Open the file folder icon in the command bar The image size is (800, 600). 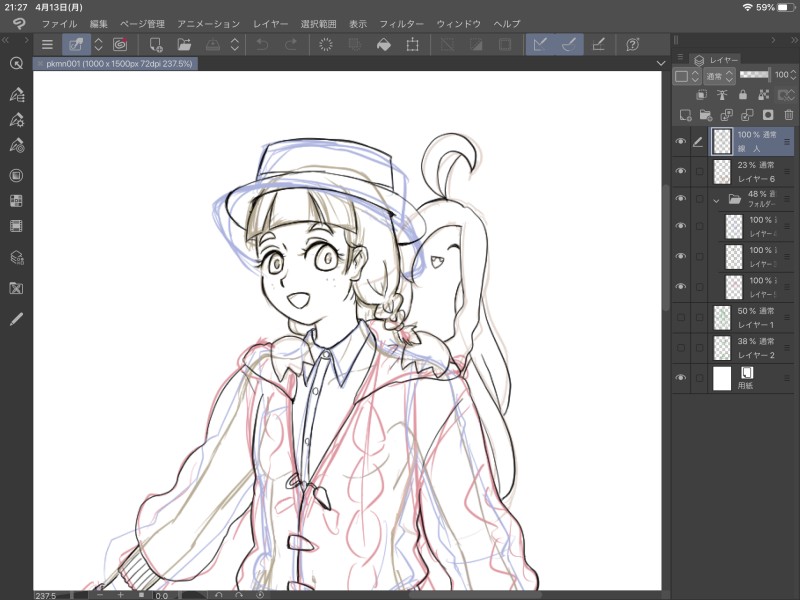[x=184, y=44]
